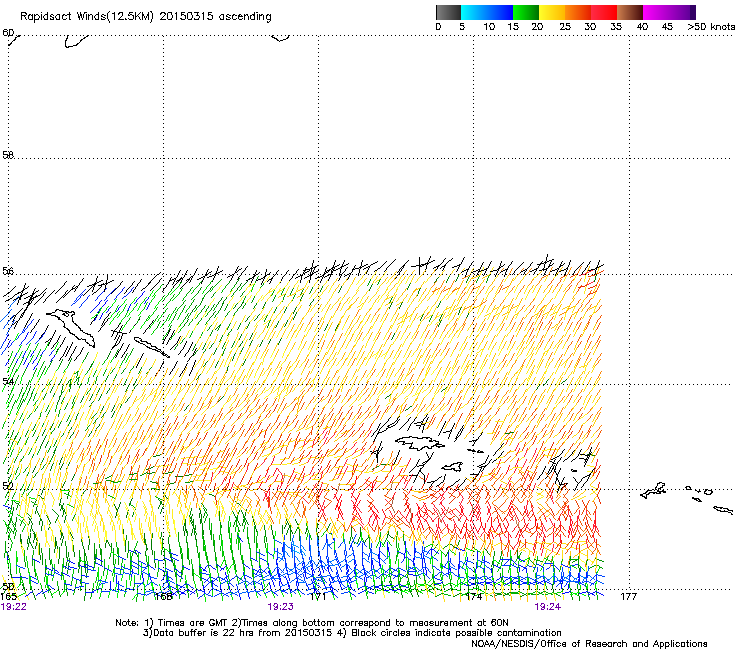Click the yellow 20-25 knots swatch
This screenshot has height=650, width=740.
click(x=552, y=12)
